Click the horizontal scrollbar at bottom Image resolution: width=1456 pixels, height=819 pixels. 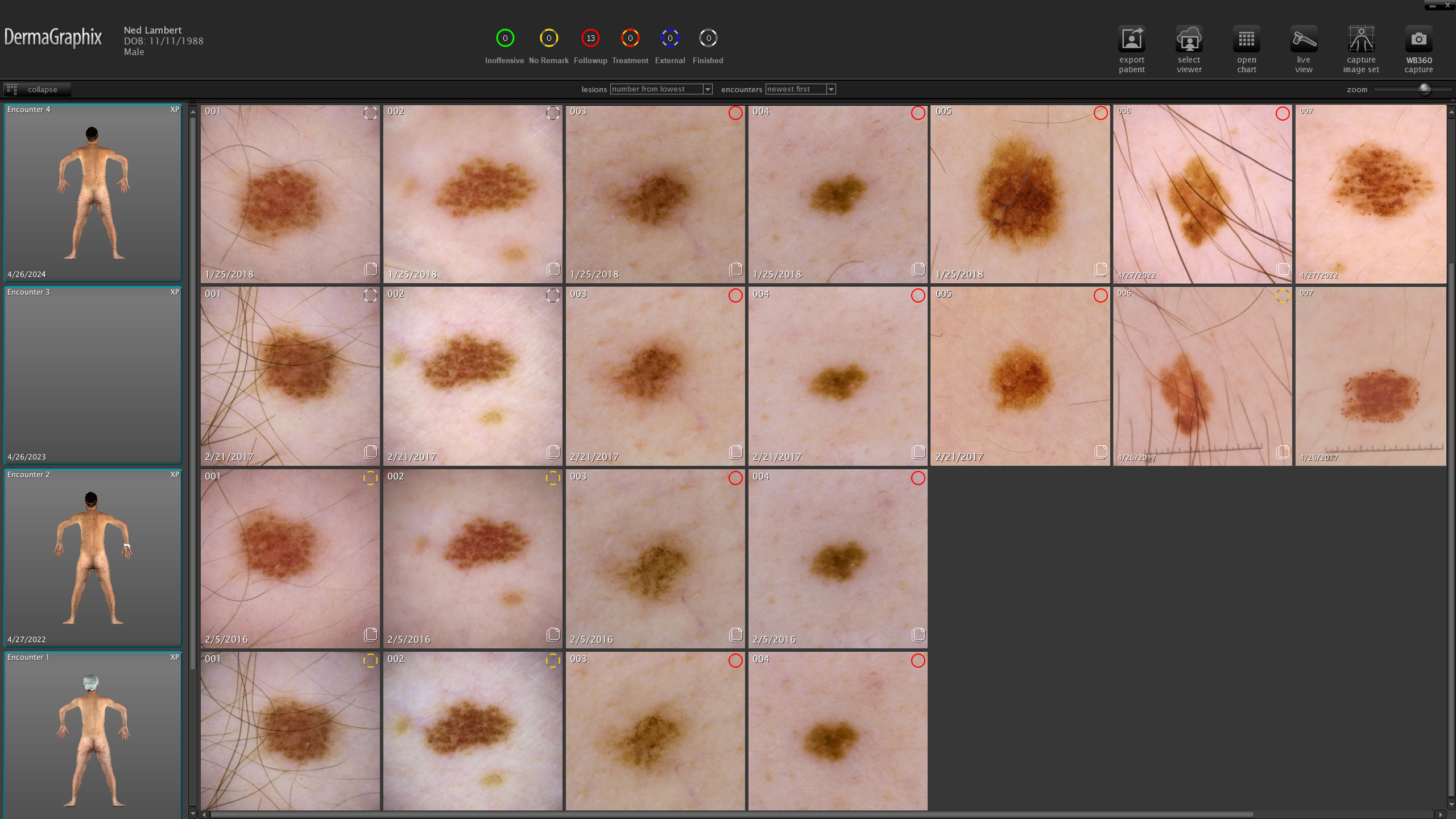731,814
